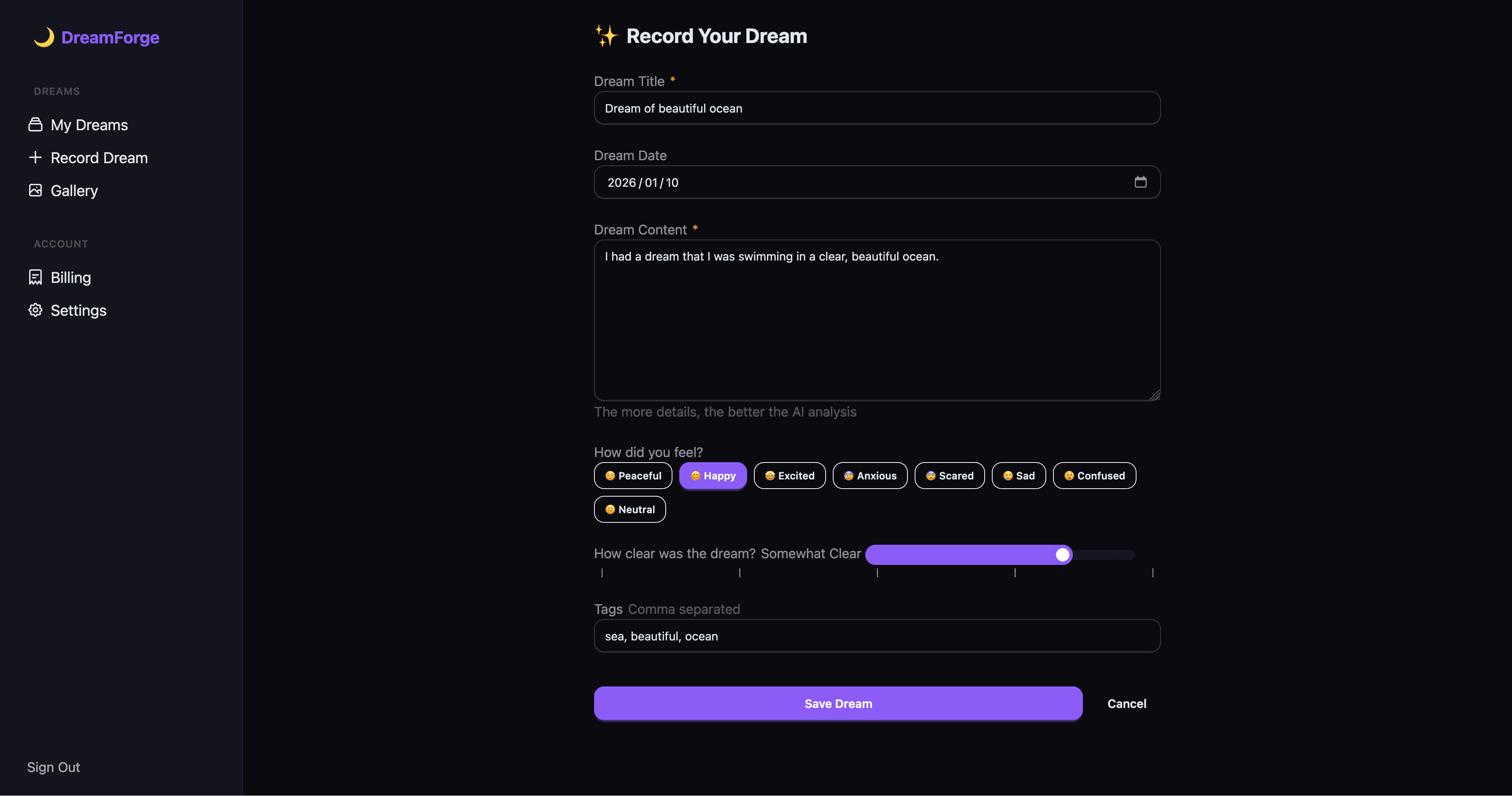
Task: Select the Confused mood chip
Action: click(1094, 476)
